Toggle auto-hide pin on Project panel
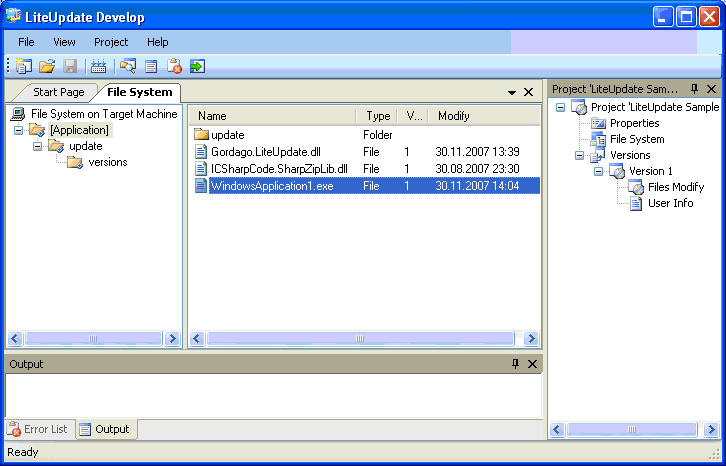This screenshot has height=466, width=726. click(695, 89)
